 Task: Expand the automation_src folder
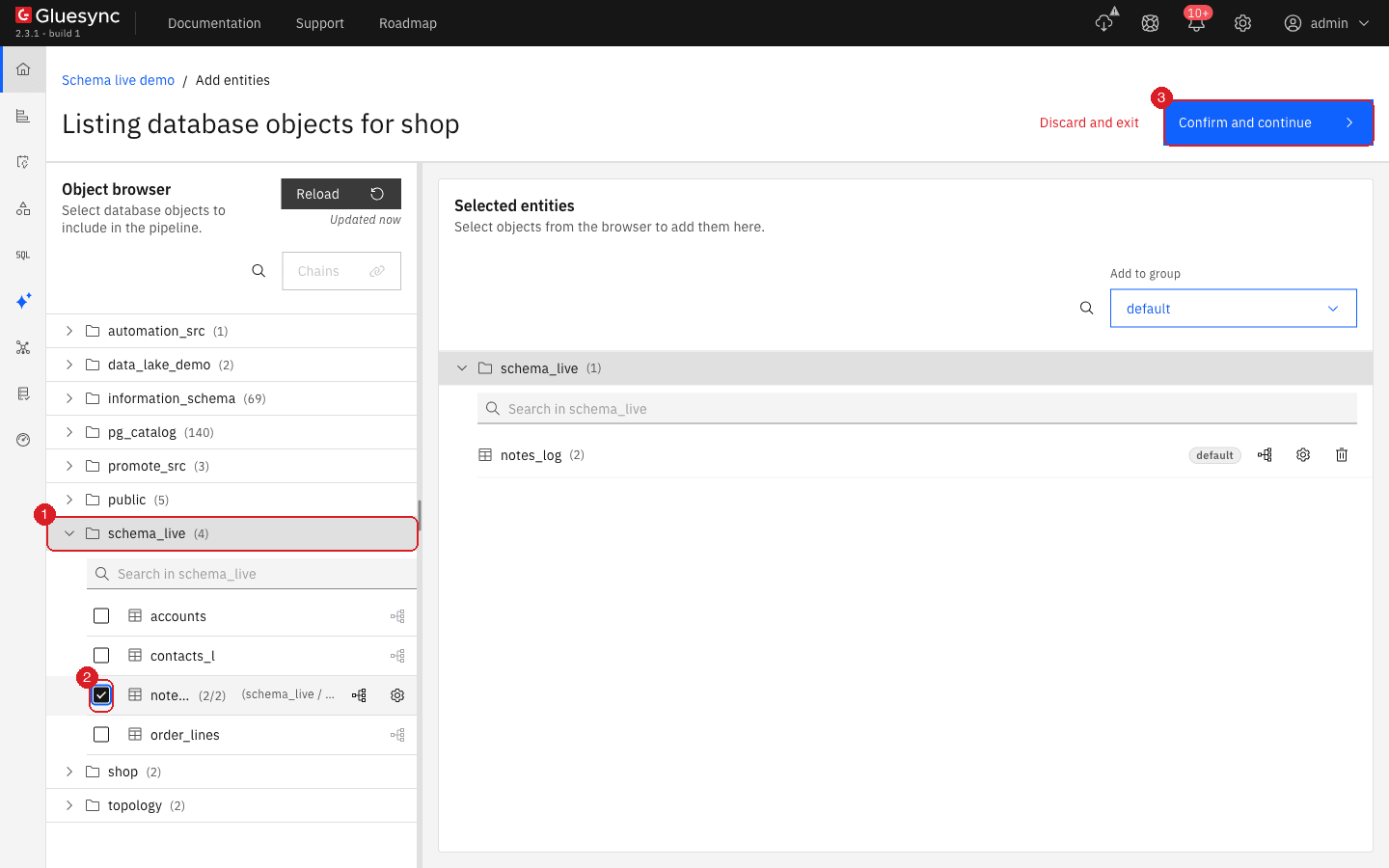pos(69,331)
